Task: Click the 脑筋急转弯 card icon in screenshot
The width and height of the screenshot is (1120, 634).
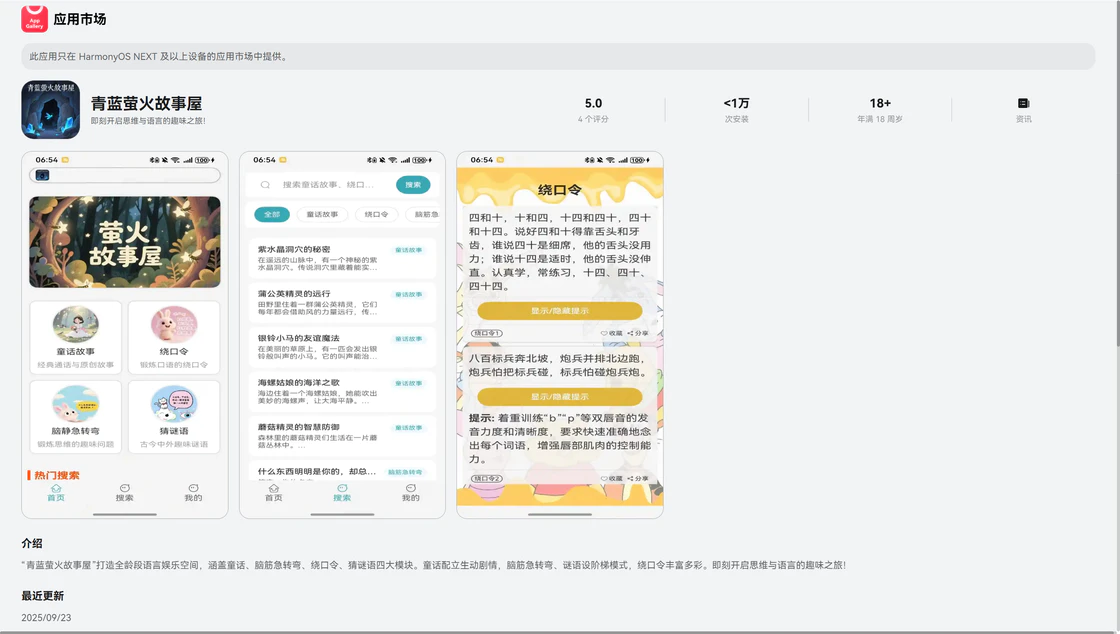Action: (76, 403)
